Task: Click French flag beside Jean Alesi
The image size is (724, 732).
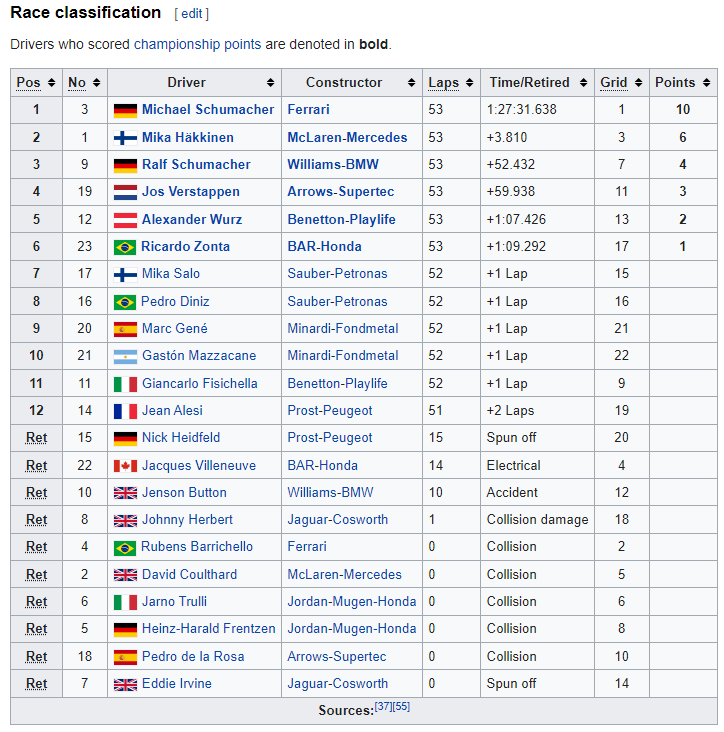Action: click(126, 411)
